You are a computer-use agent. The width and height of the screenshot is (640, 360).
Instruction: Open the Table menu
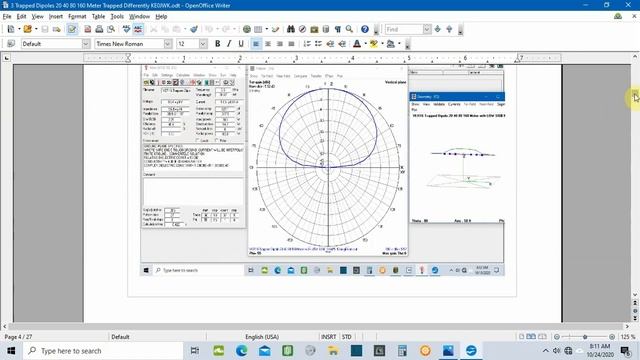98,16
